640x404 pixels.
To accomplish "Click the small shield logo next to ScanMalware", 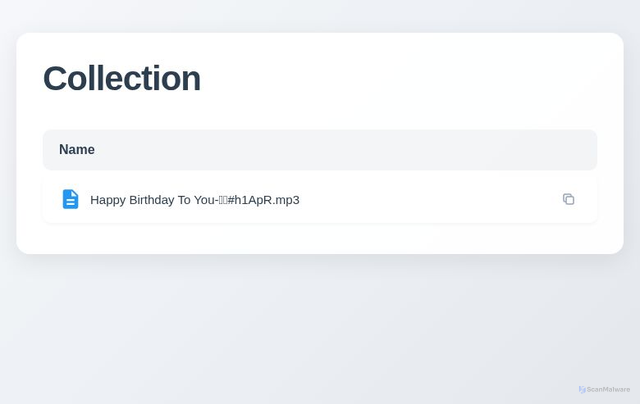I will pyautogui.click(x=582, y=389).
